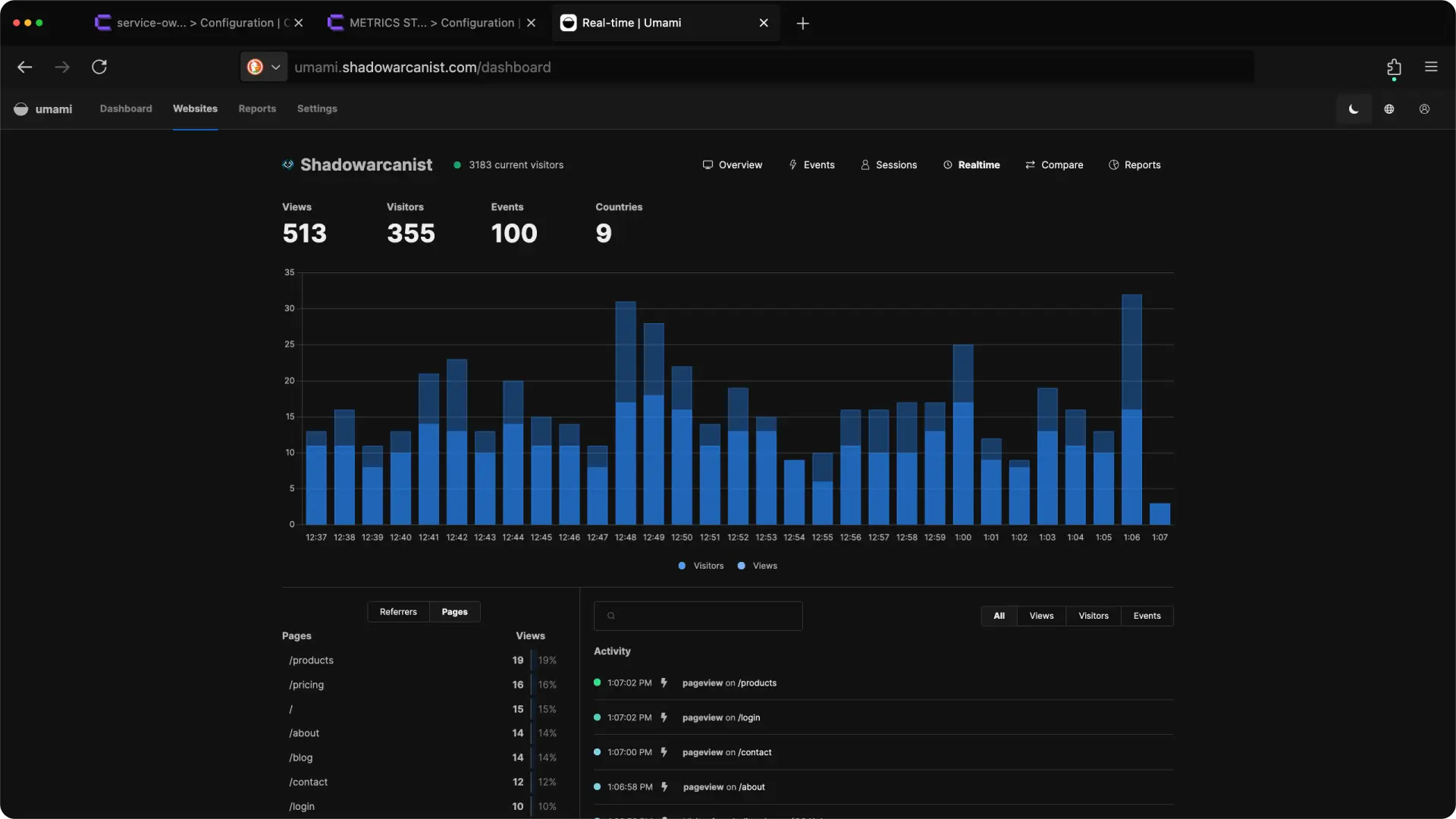Filter activity by Events
Screen dimensions: 1456x819
[1147, 617]
